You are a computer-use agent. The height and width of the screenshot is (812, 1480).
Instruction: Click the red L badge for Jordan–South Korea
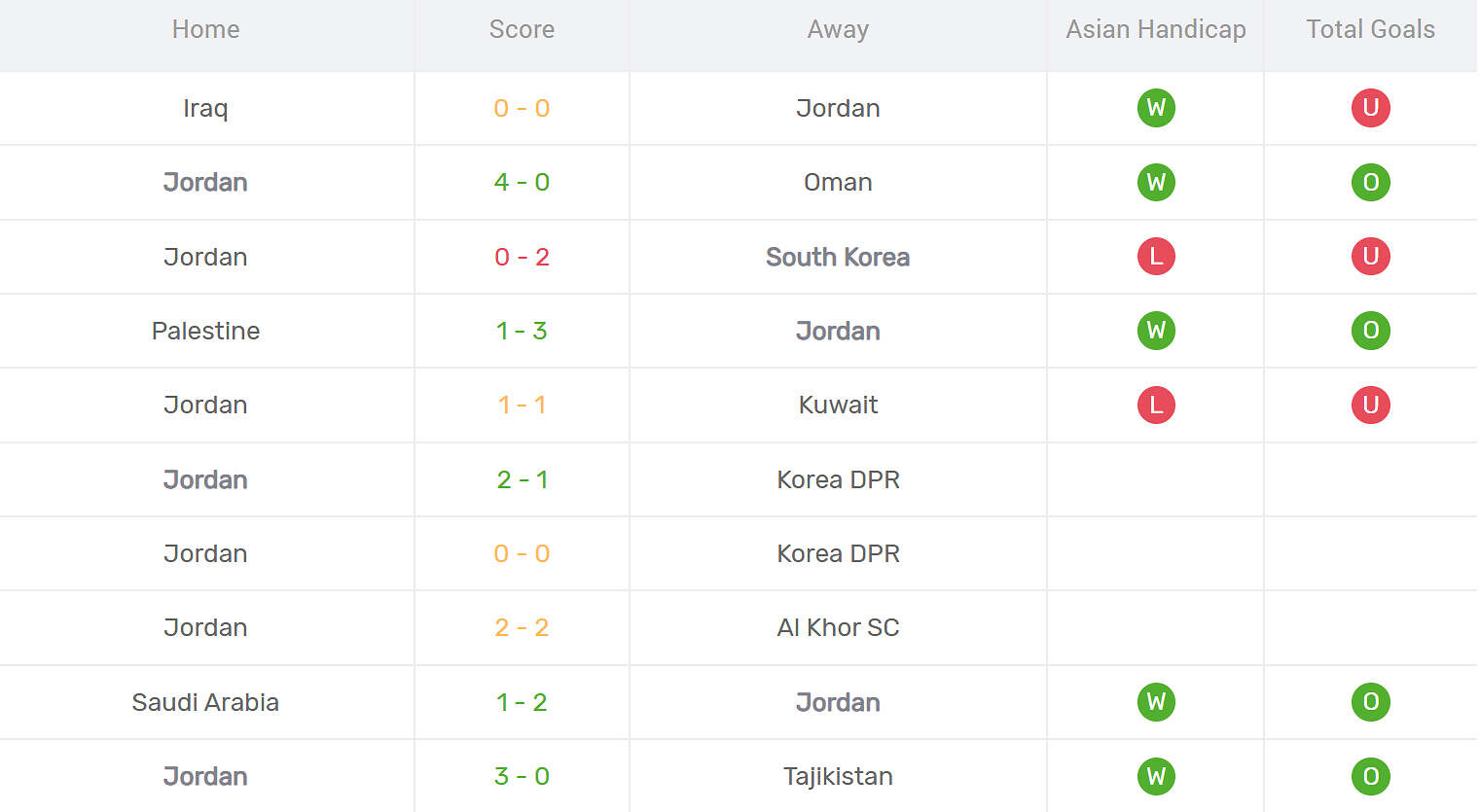click(x=1156, y=257)
